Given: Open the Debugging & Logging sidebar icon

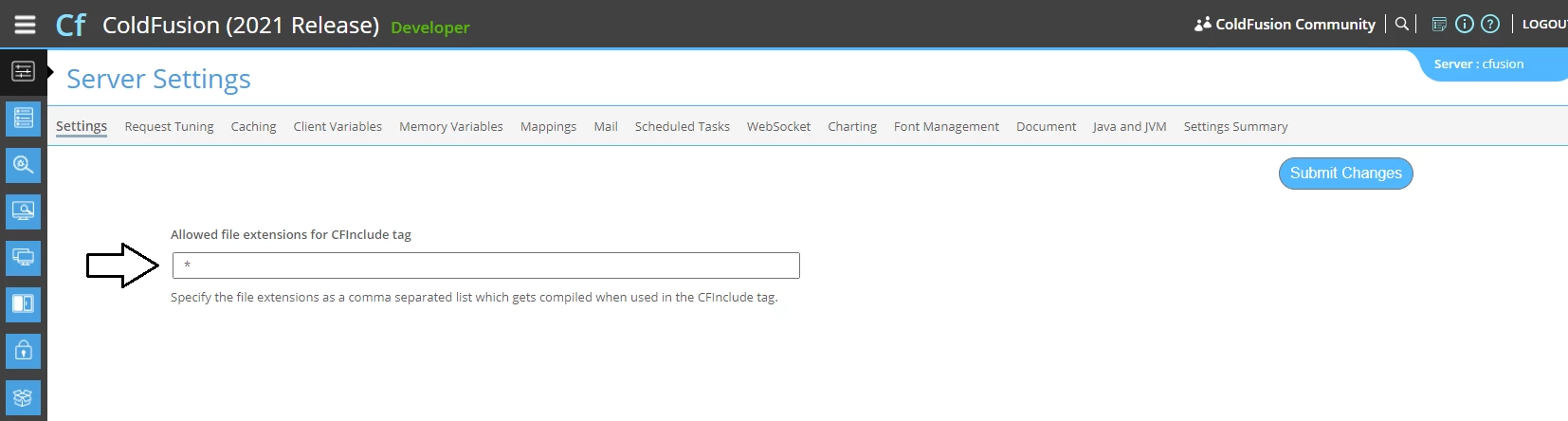Looking at the screenshot, I should [x=23, y=165].
